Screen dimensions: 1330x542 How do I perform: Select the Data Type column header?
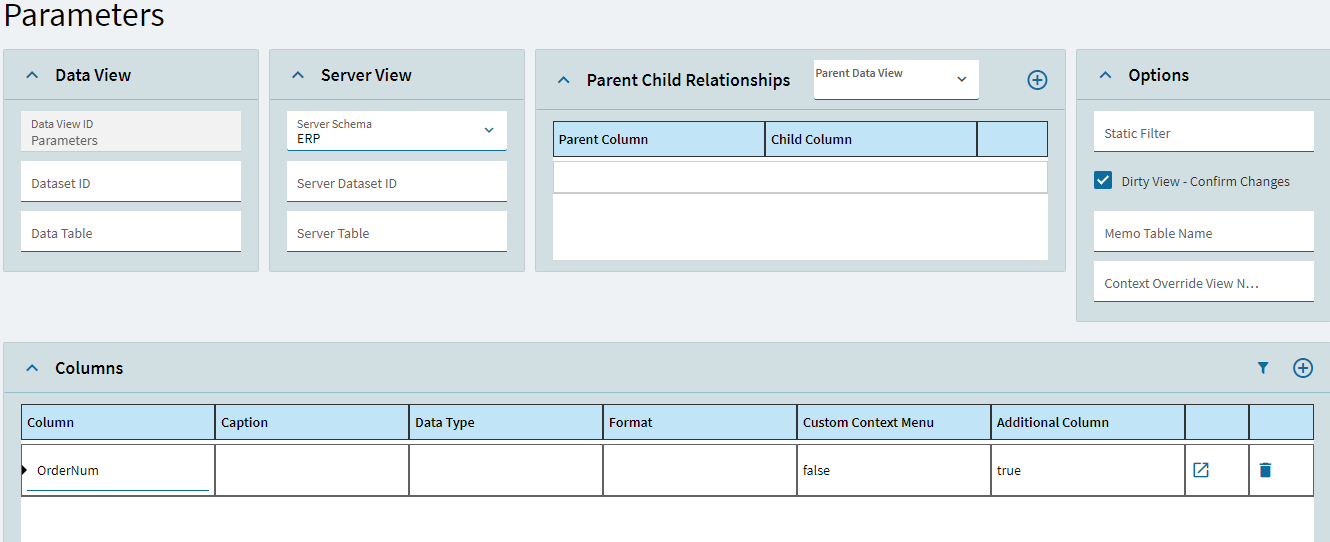506,422
